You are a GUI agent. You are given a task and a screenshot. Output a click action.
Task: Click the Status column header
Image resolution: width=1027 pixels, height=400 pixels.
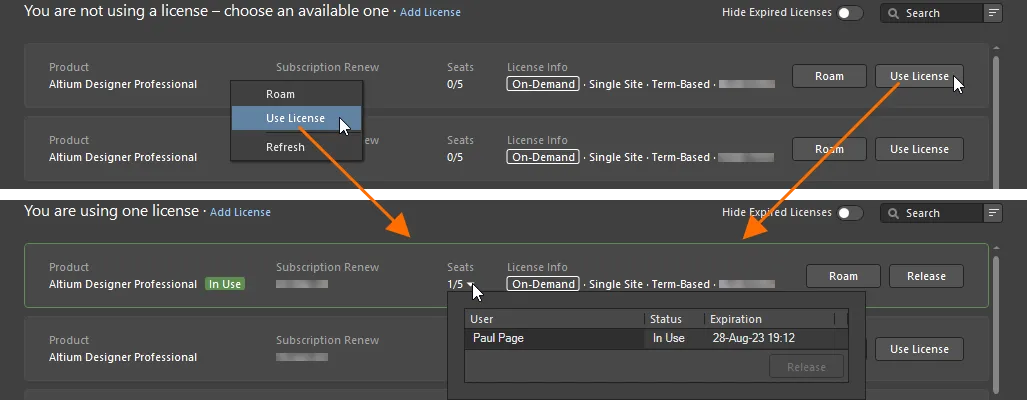pyautogui.click(x=674, y=319)
